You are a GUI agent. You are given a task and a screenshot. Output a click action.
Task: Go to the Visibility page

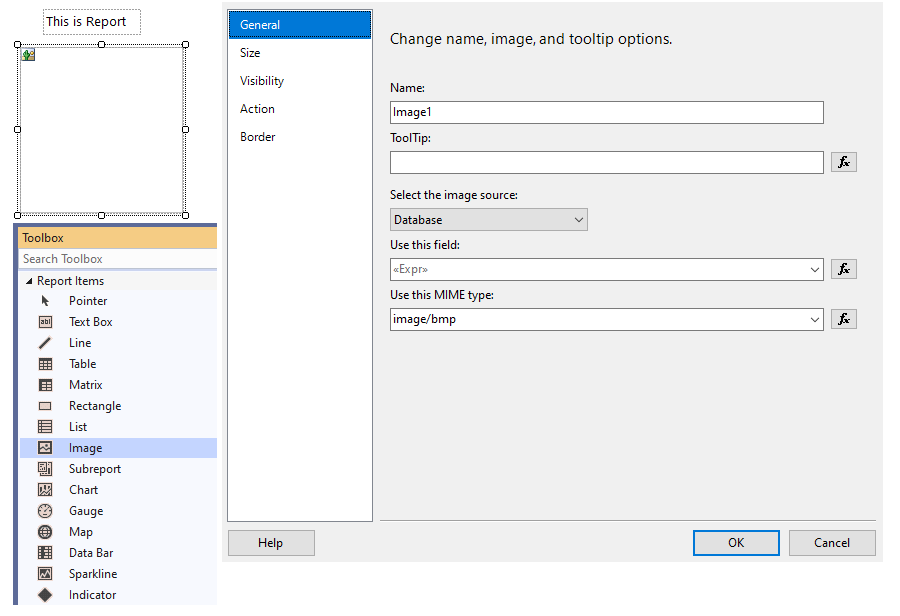tap(300, 81)
